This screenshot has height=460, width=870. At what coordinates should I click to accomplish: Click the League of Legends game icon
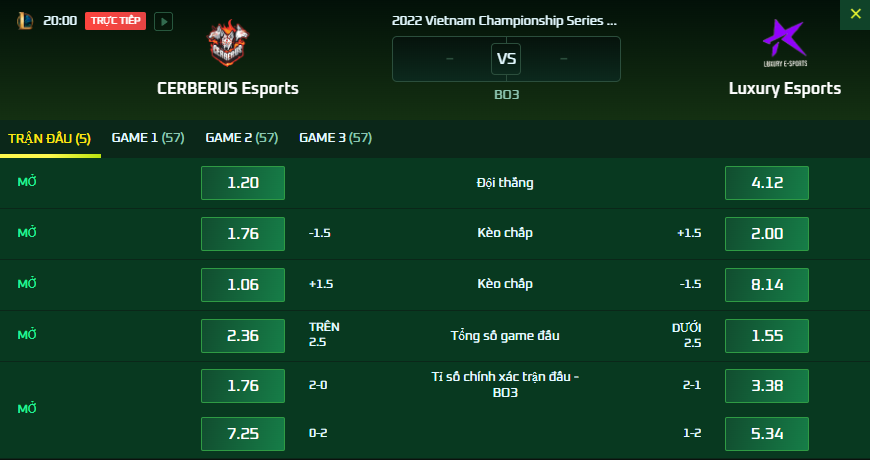25,21
